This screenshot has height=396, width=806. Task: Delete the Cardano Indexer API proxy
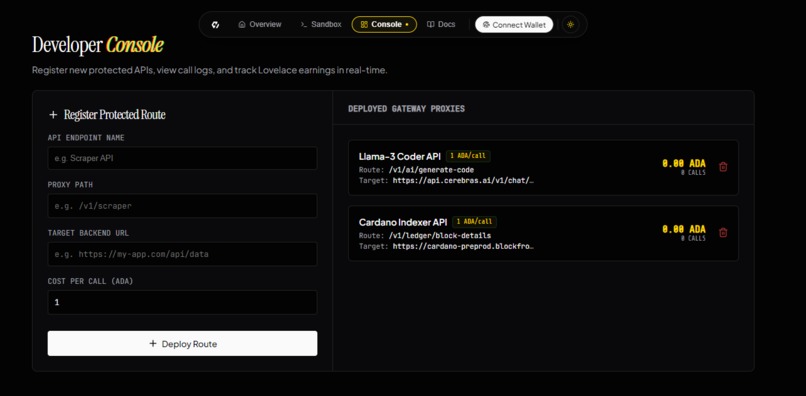tap(723, 232)
